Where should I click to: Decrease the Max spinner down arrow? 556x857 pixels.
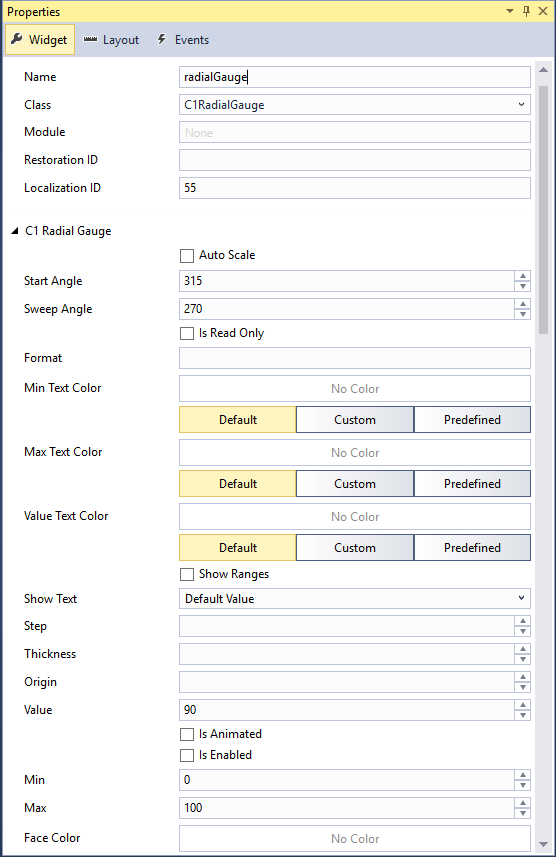pyautogui.click(x=523, y=813)
